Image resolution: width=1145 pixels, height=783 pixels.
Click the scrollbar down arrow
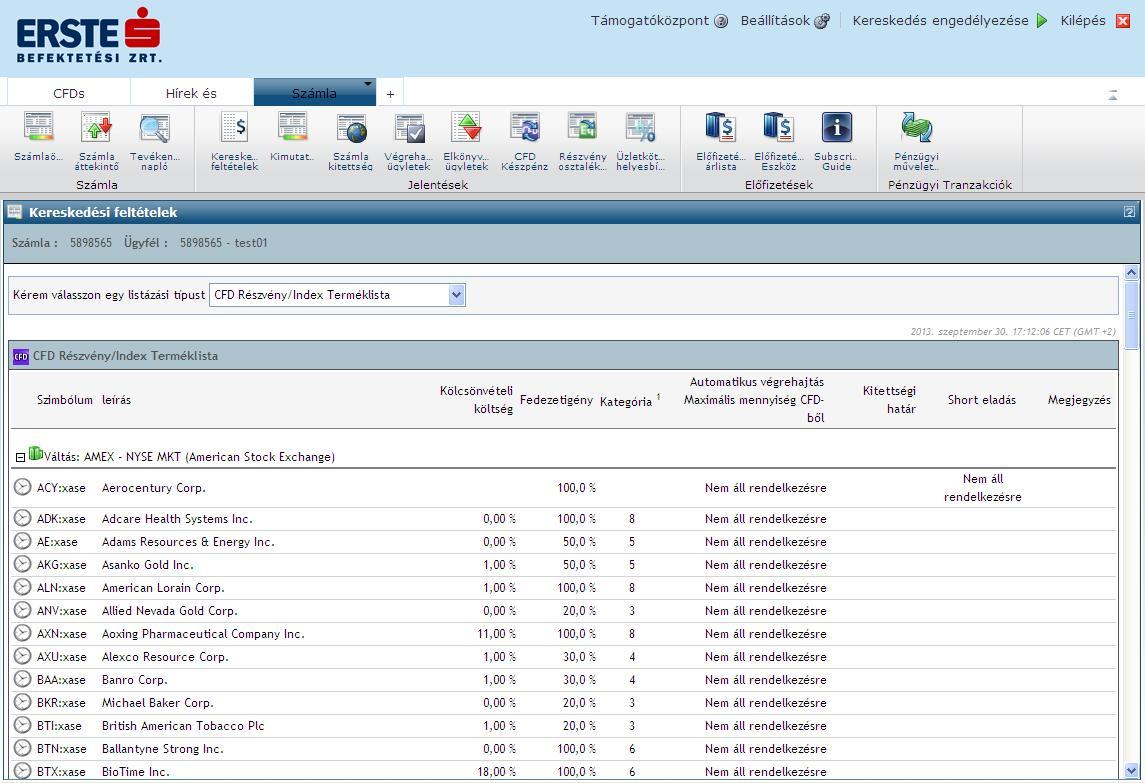tap(1132, 771)
